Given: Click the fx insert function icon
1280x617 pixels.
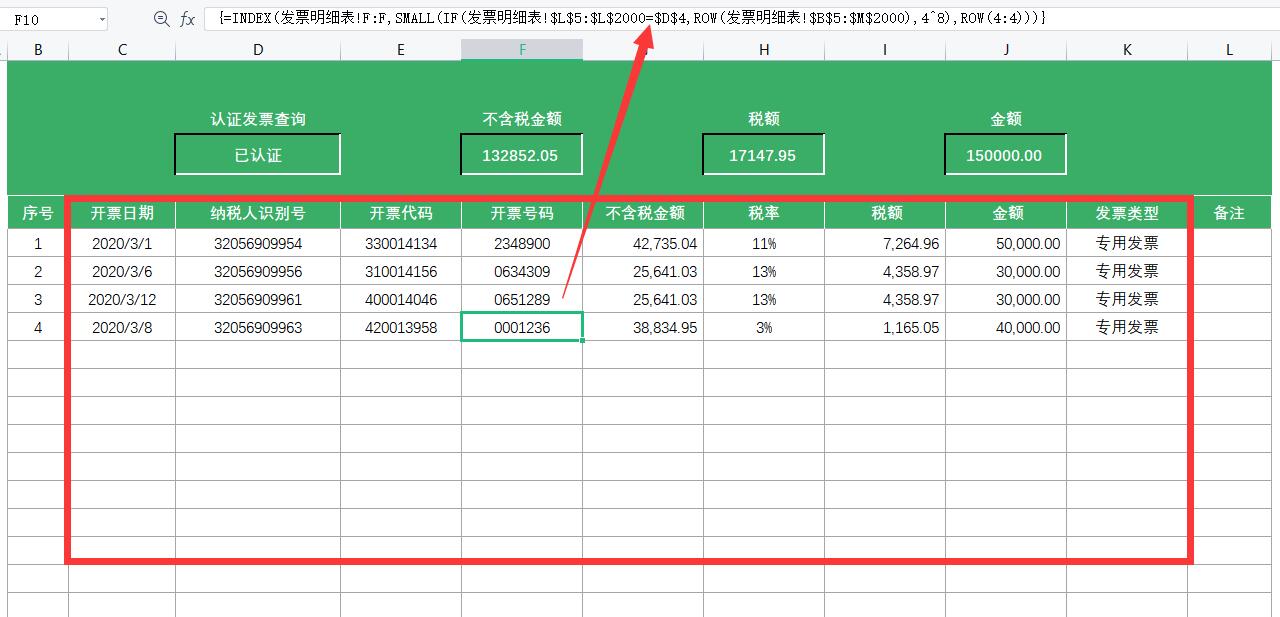Looking at the screenshot, I should tap(192, 17).
